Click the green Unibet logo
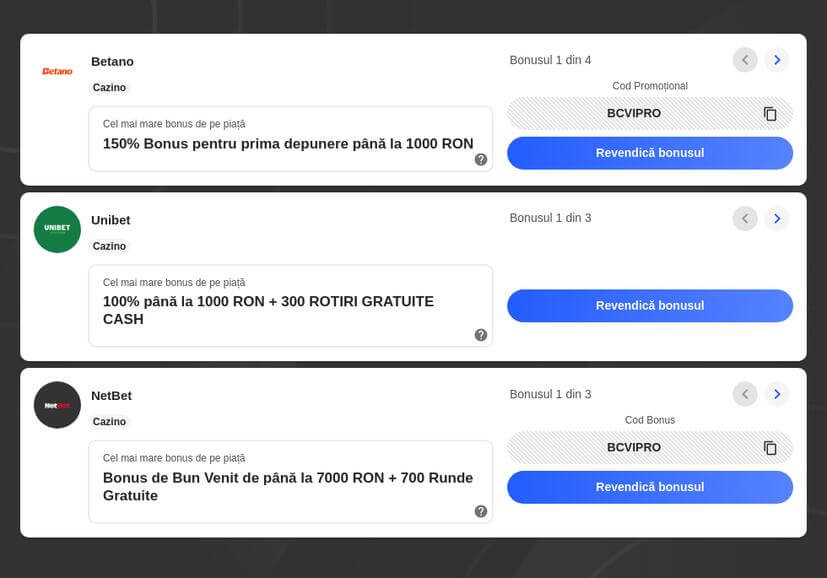Image resolution: width=827 pixels, height=578 pixels. click(57, 229)
